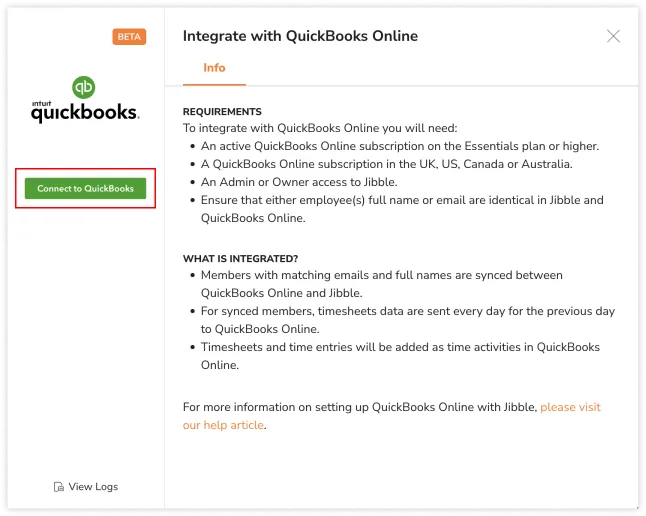Select the Essentials plan subscription requirement line
Viewport: 646px width, 516px height.
[x=399, y=146]
